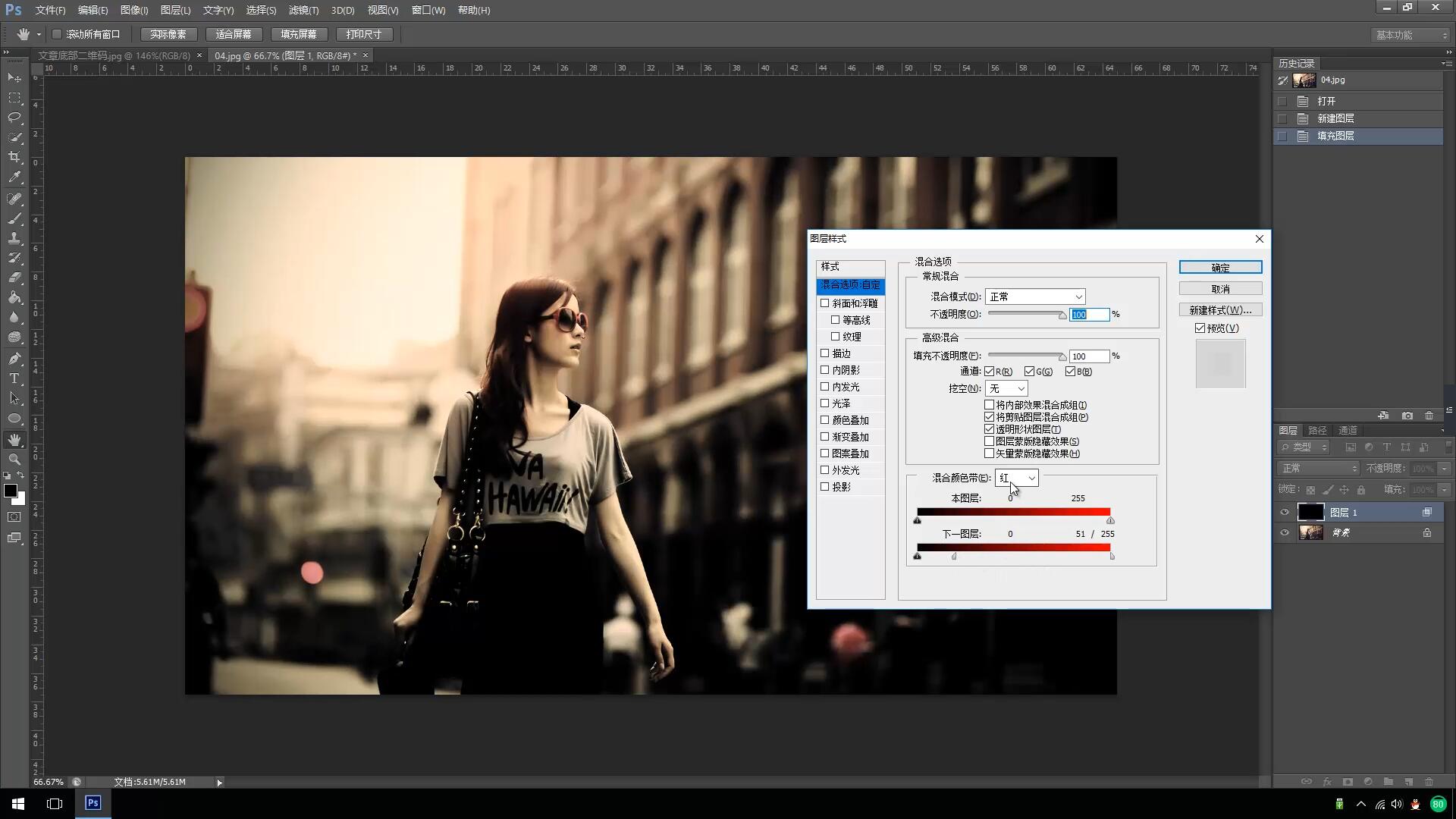Select the Blur tool
The image size is (1456, 819).
14,317
